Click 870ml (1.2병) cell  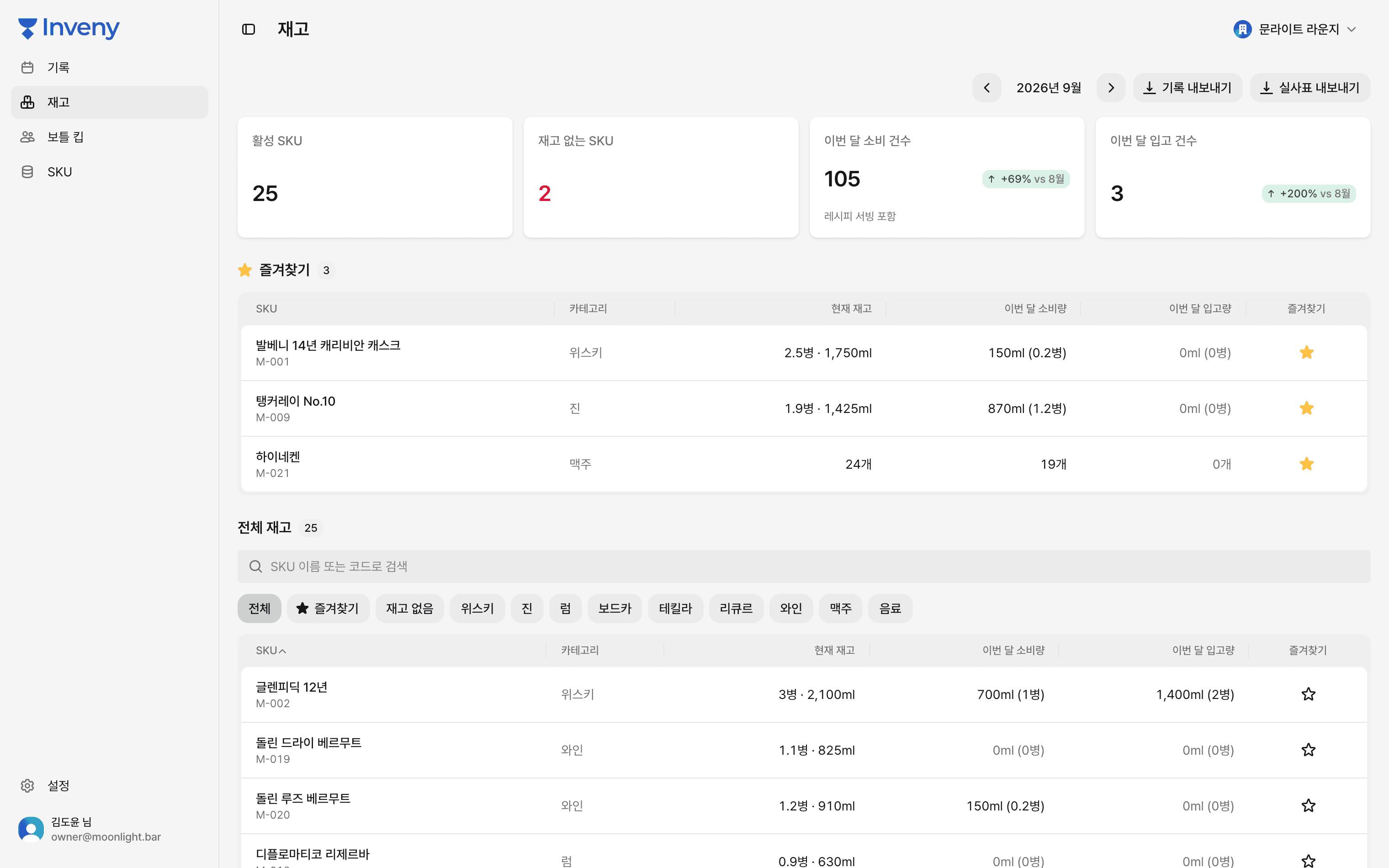point(1027,408)
